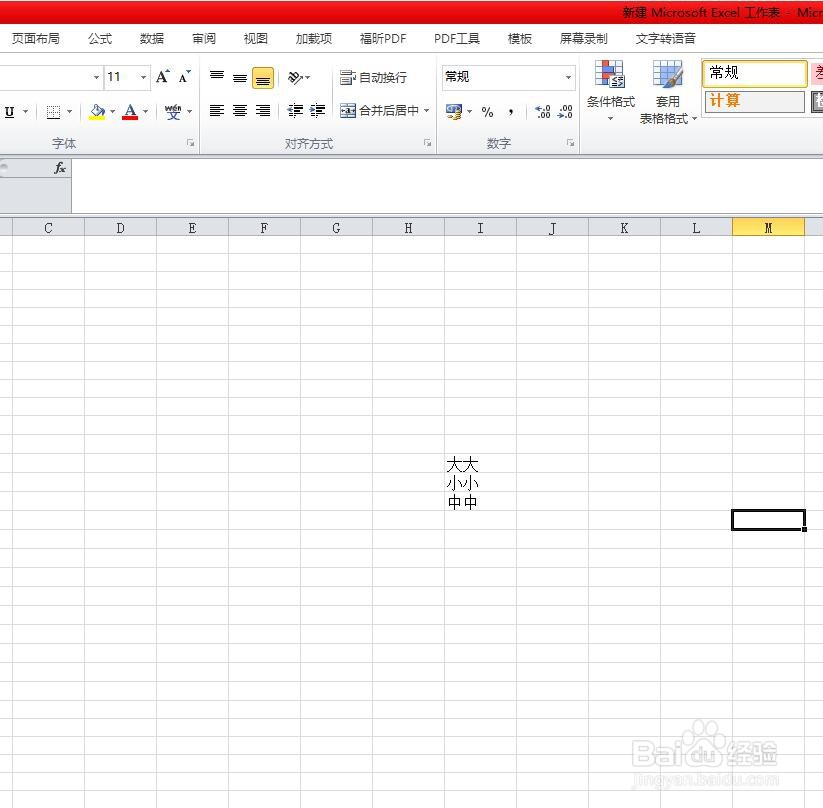This screenshot has height=808, width=823.
Task: Open alignment group dialog launcher
Action: coord(427,143)
